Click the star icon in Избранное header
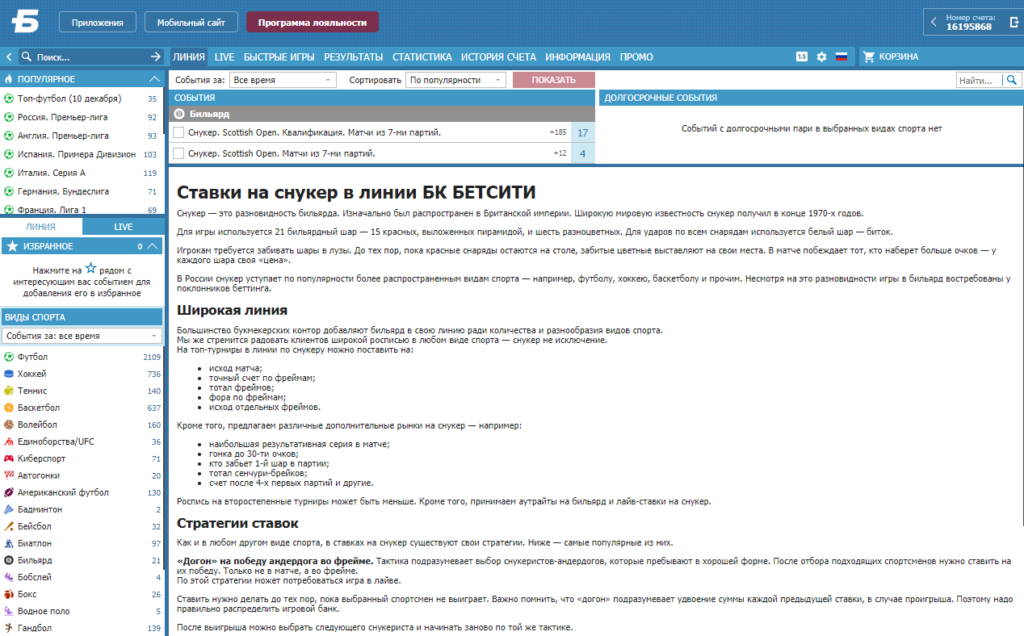The width and height of the screenshot is (1024, 636). (x=12, y=246)
